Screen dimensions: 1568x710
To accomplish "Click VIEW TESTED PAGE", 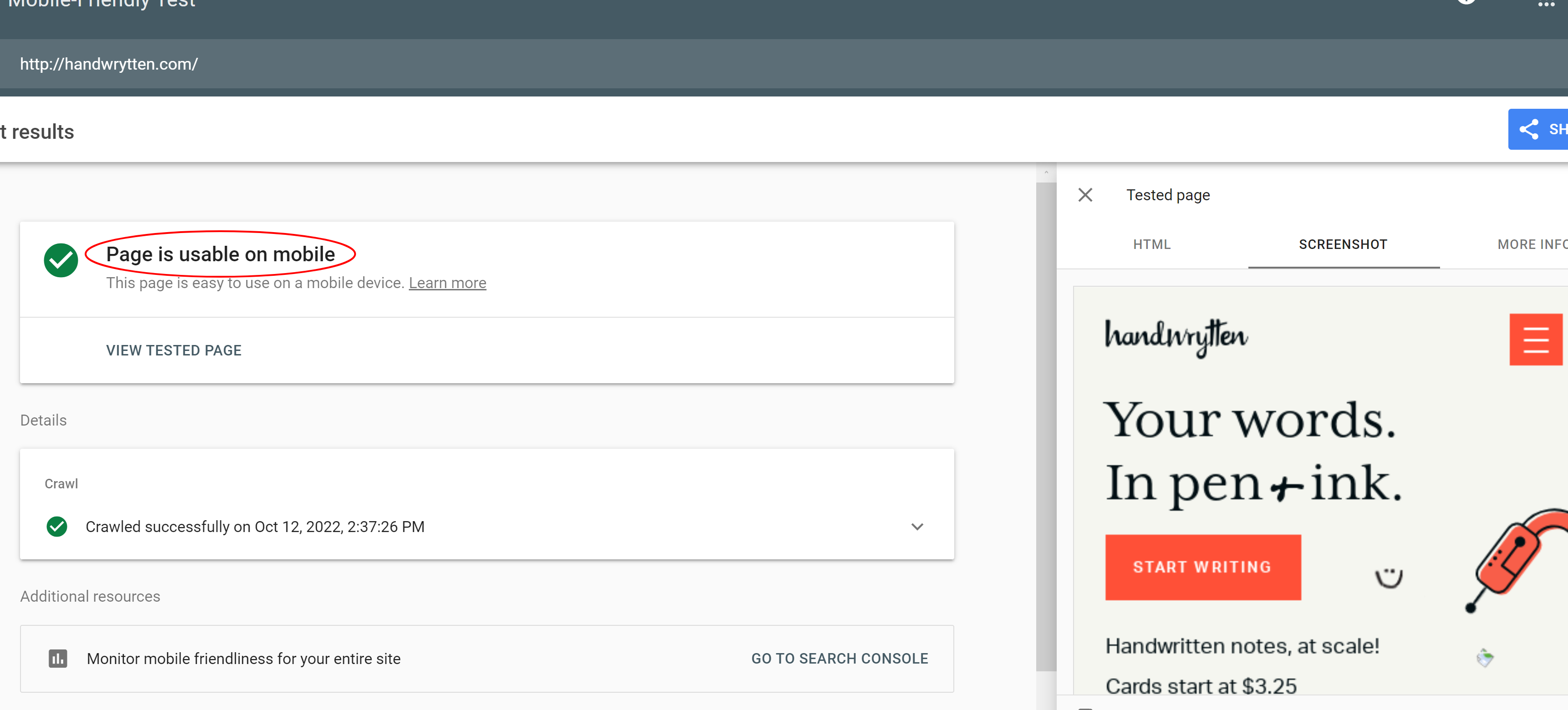I will click(173, 350).
